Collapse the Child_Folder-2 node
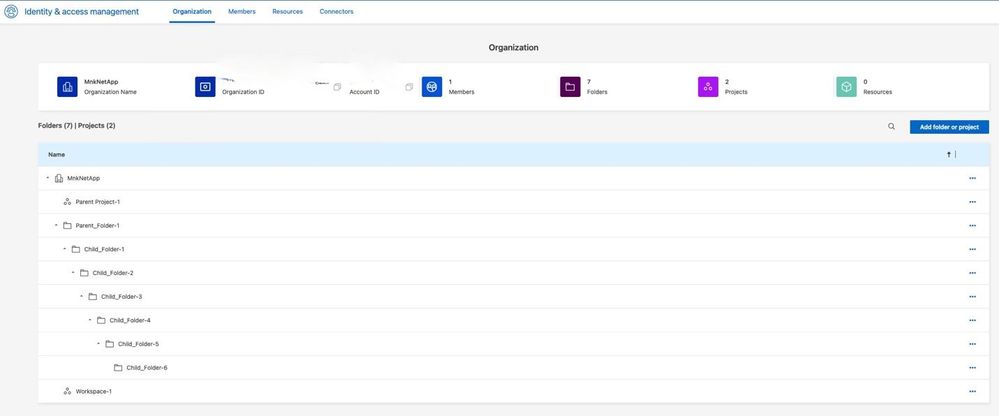Image resolution: width=999 pixels, height=416 pixels. point(73,273)
